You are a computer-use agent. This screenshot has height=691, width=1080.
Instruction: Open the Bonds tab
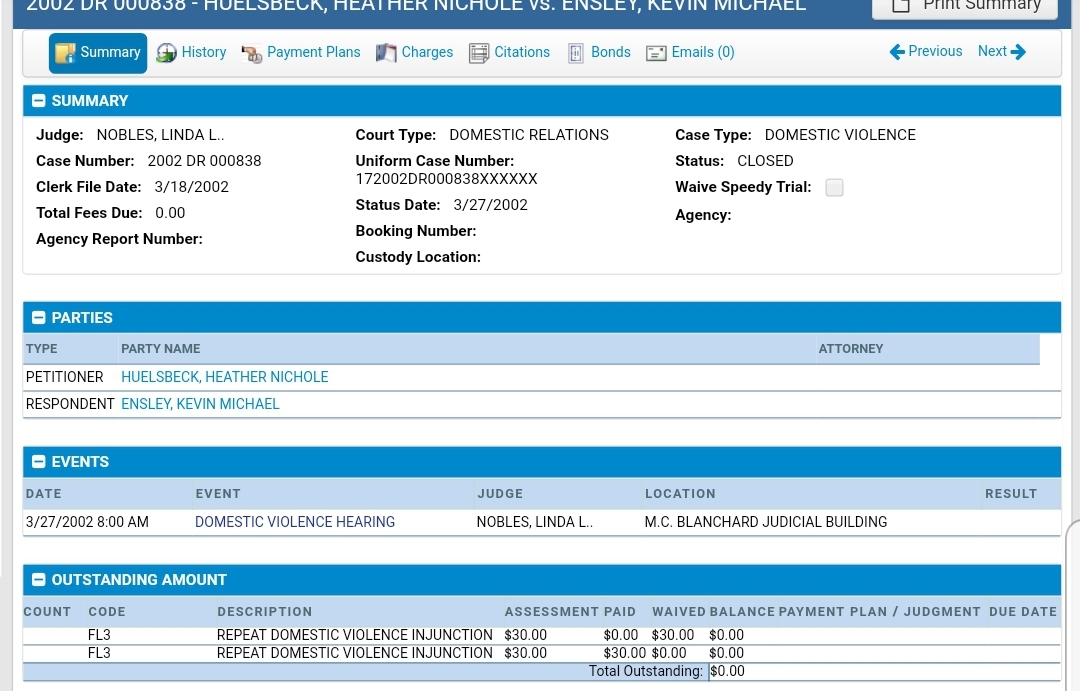point(600,52)
